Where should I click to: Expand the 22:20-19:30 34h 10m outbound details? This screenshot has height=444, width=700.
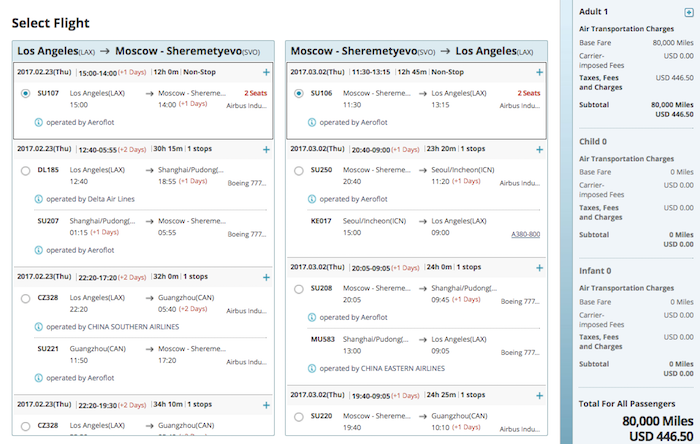click(x=266, y=405)
